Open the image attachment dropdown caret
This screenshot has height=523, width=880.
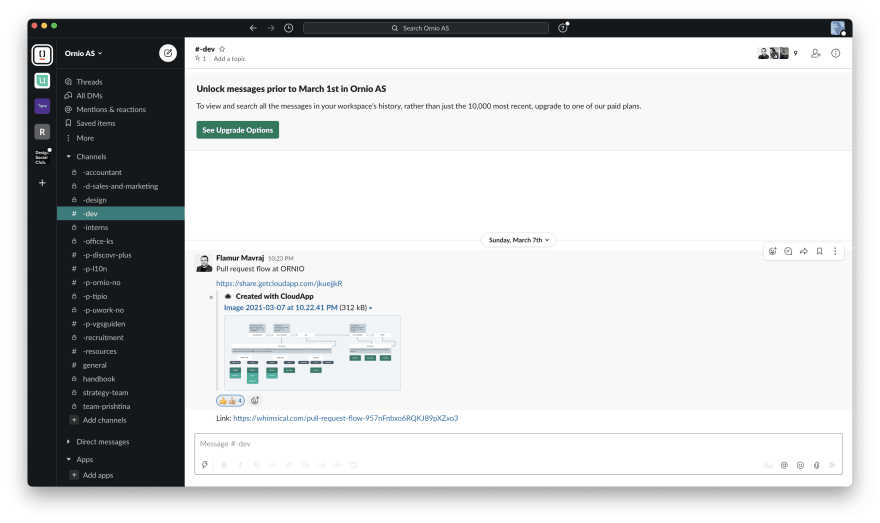(370, 308)
